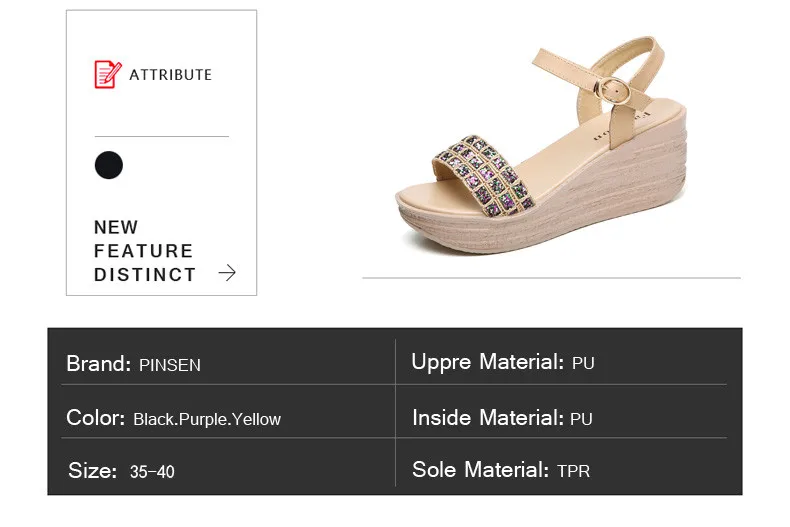The image size is (790, 527).
Task: Select the 35-40 size value
Action: click(x=152, y=472)
